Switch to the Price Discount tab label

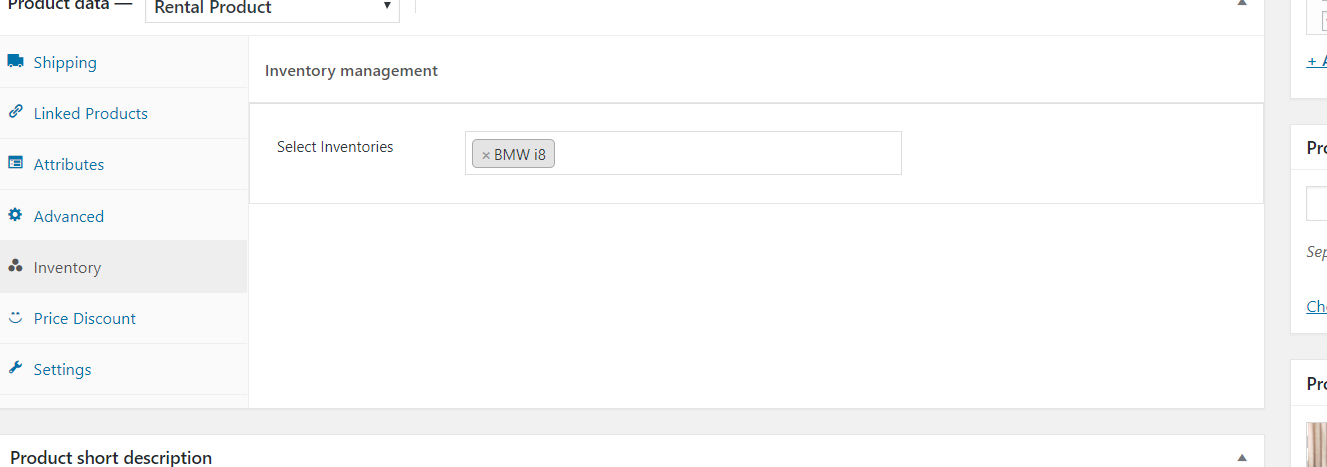(x=85, y=319)
